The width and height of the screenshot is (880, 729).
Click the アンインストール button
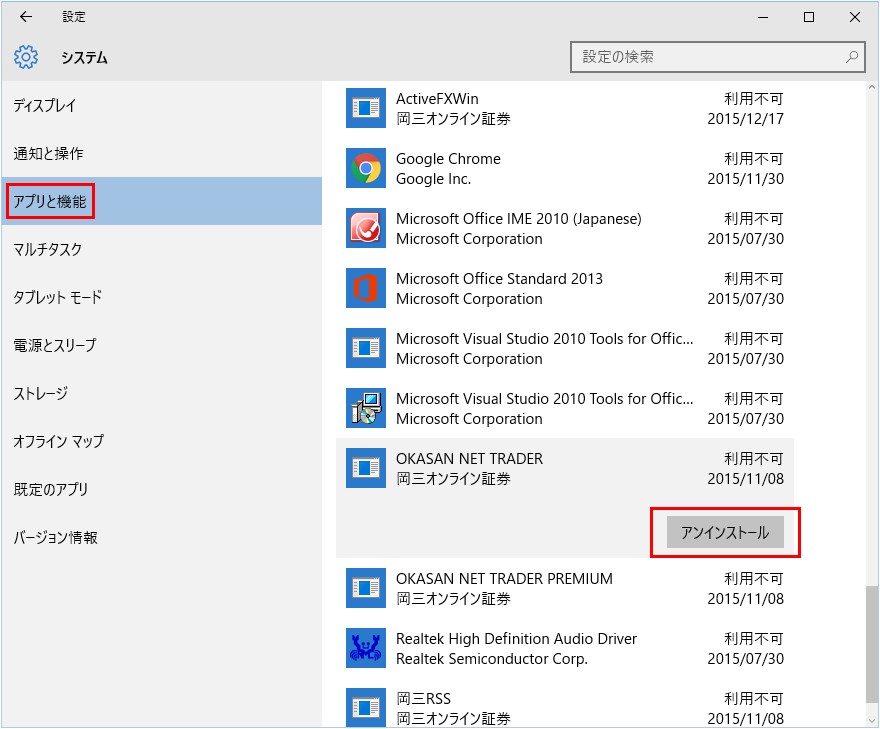click(725, 532)
